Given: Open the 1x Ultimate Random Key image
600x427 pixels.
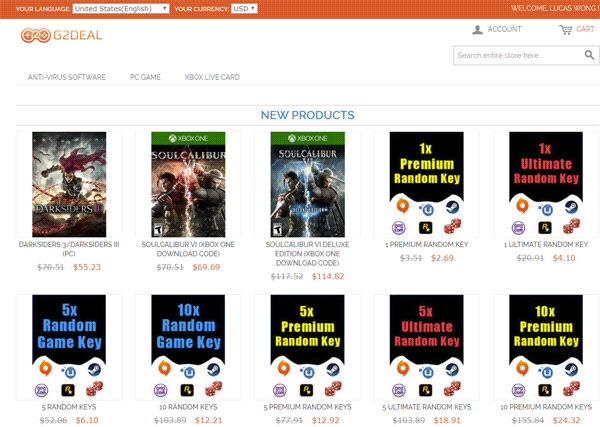Looking at the screenshot, I should (546, 184).
